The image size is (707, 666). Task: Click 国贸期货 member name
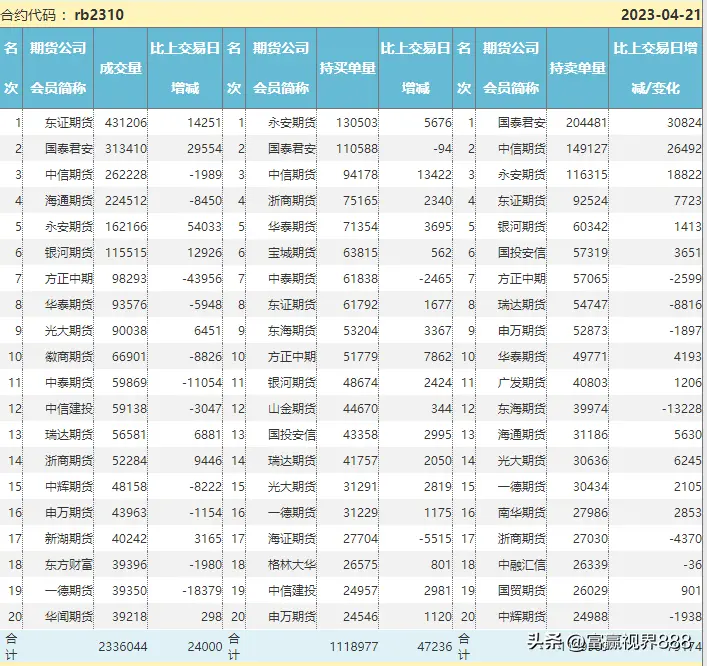click(521, 591)
